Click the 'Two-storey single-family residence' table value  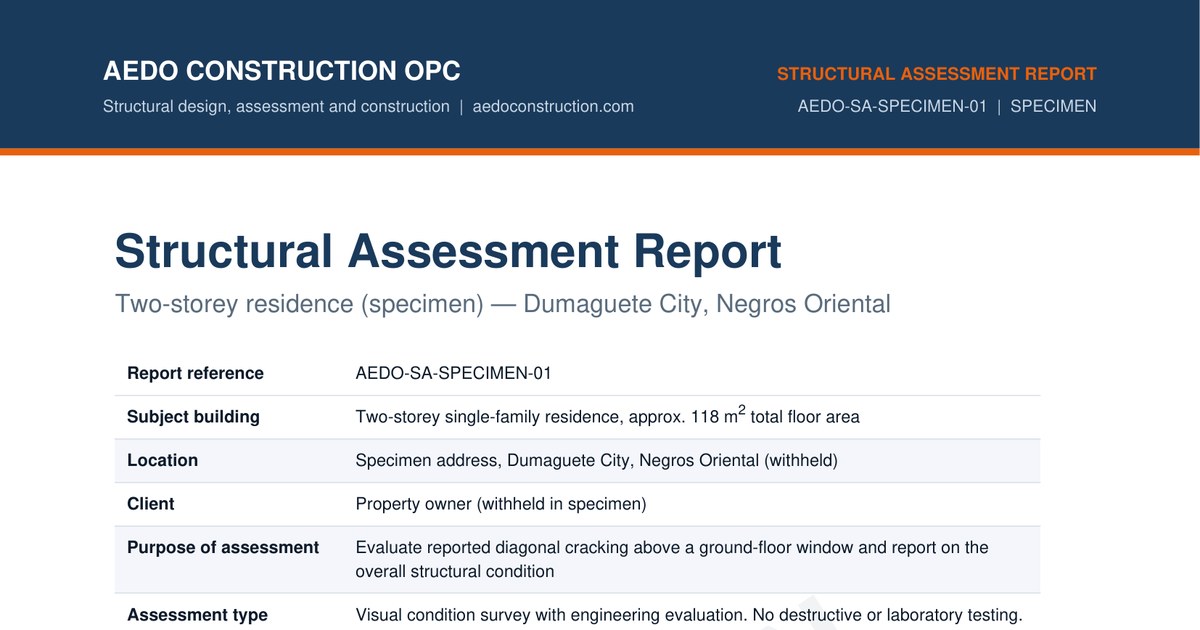point(607,416)
